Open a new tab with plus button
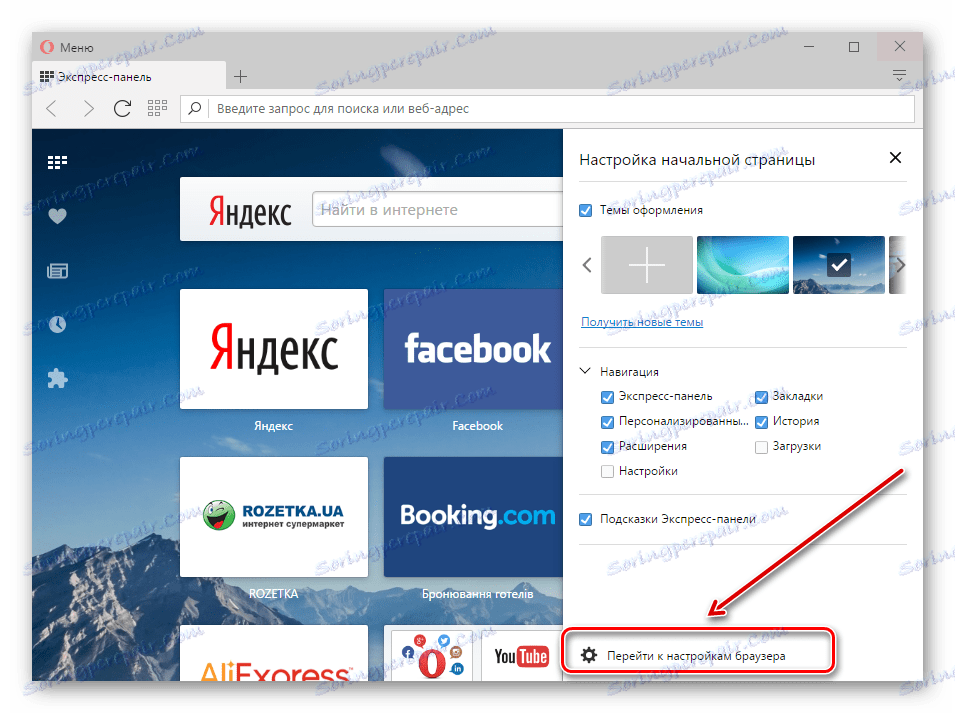955x713 pixels. click(241, 77)
